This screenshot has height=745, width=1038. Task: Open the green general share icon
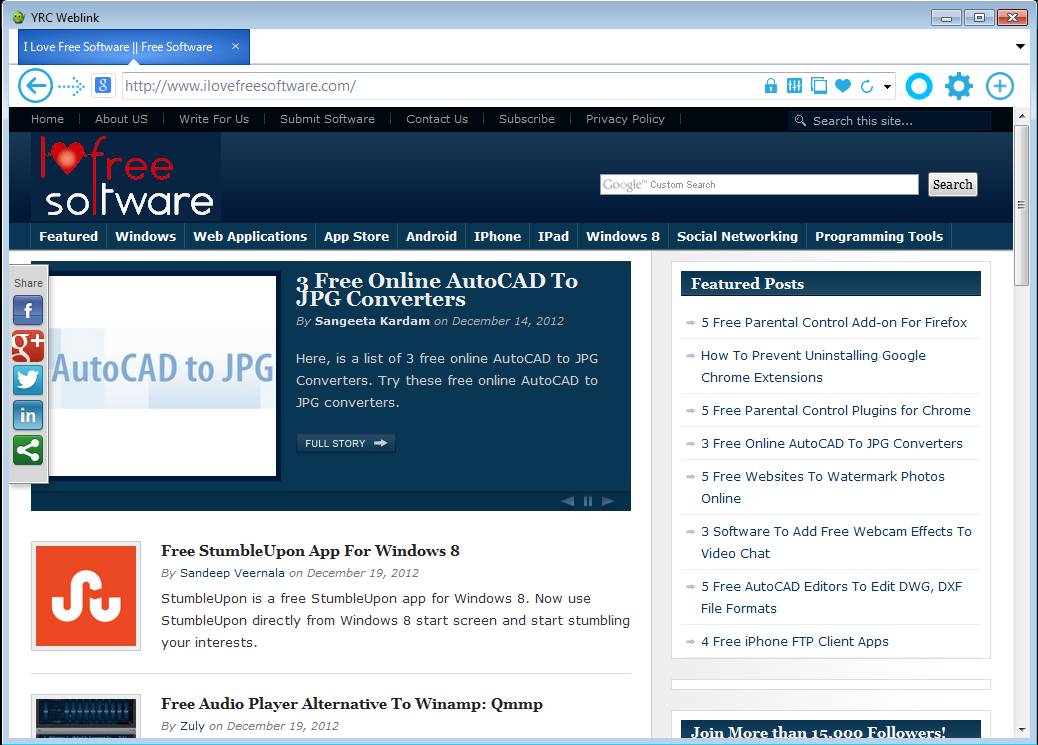pyautogui.click(x=28, y=450)
